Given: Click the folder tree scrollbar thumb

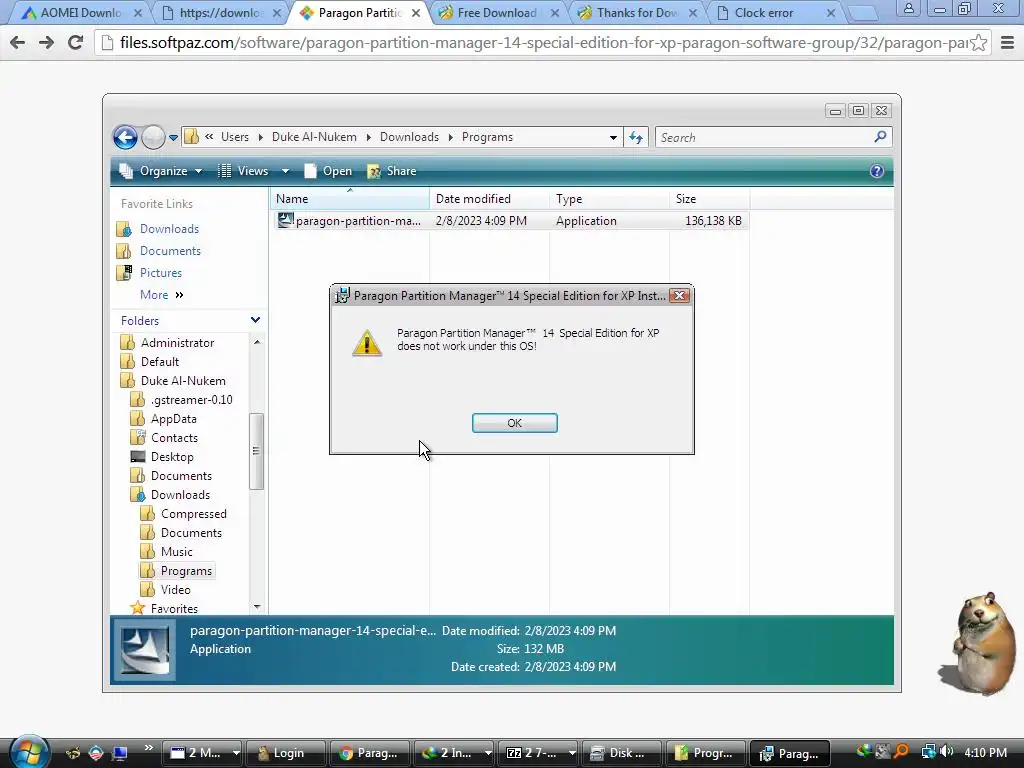Looking at the screenshot, I should pos(257,451).
